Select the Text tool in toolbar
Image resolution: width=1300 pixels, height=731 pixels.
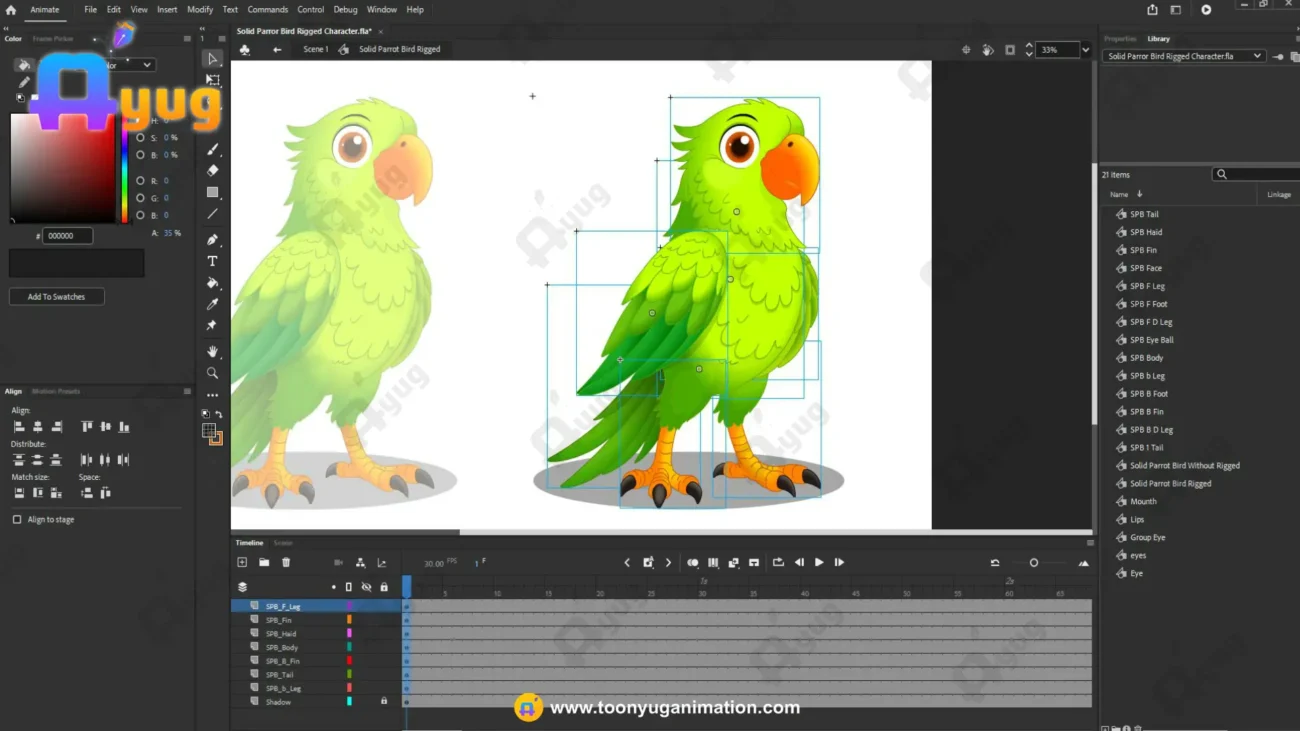[212, 261]
